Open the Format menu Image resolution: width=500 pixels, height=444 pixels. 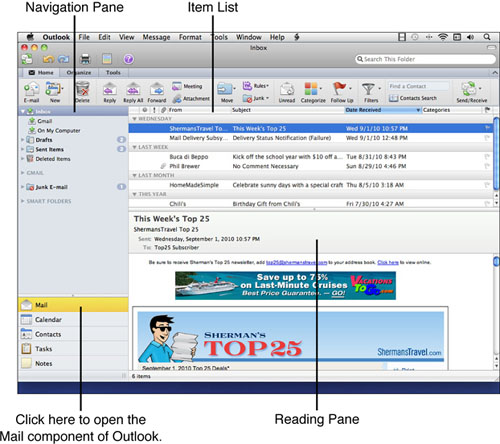click(190, 37)
